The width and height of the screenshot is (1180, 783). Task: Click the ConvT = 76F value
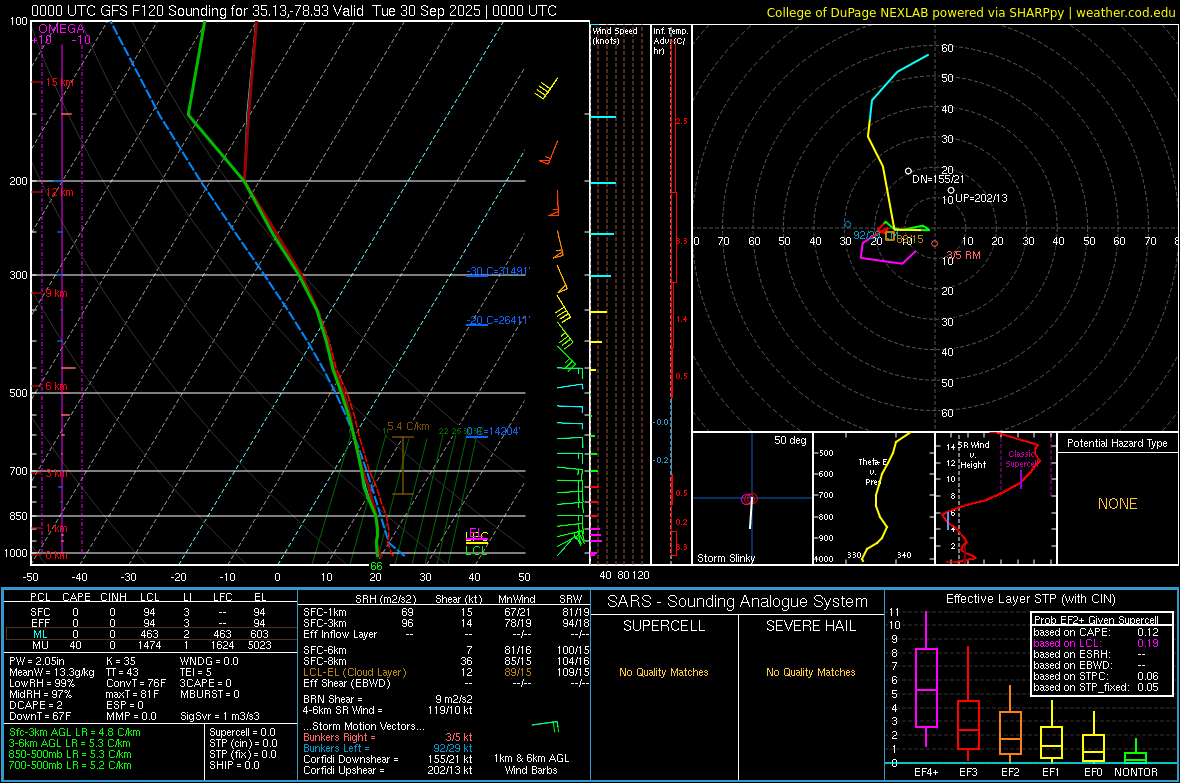[x=136, y=683]
